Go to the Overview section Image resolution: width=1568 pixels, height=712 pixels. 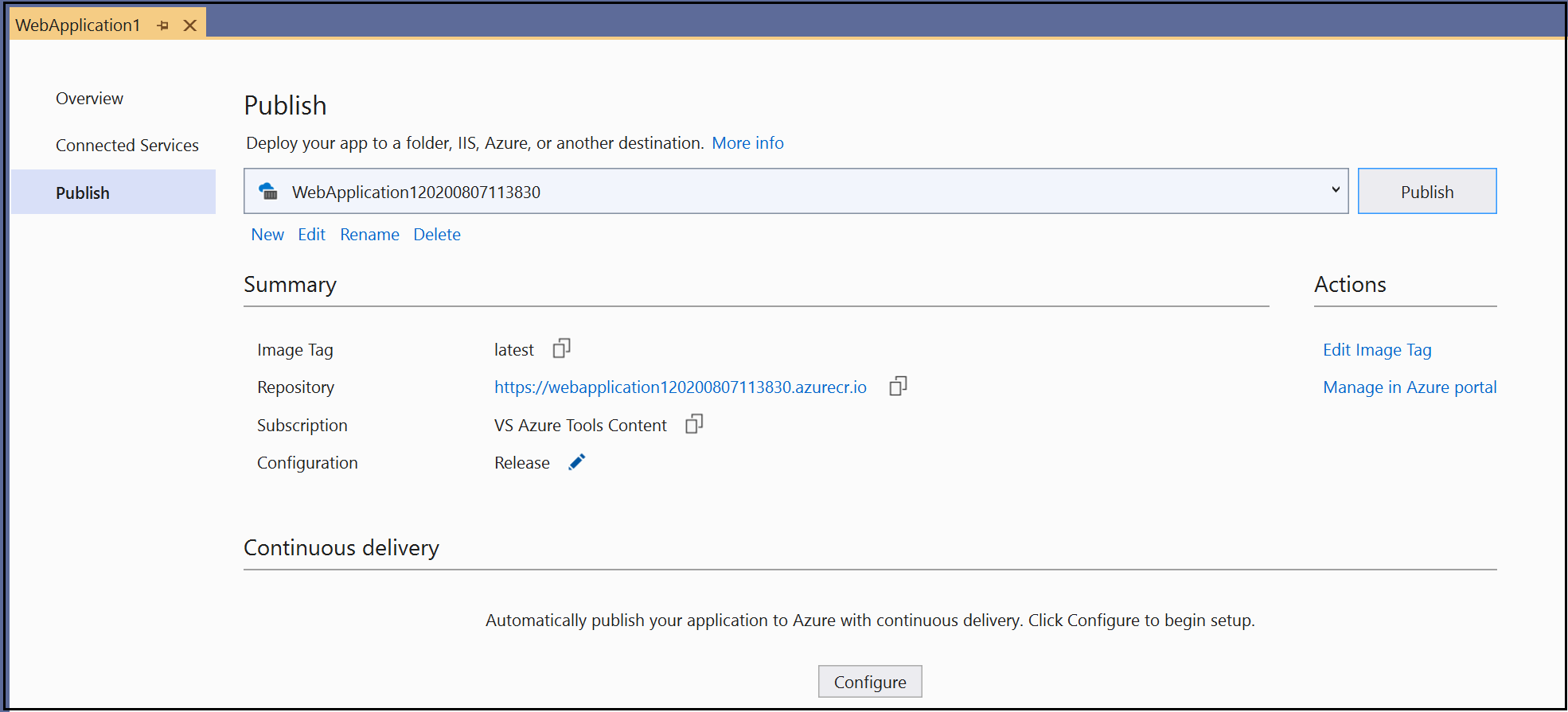(x=89, y=99)
